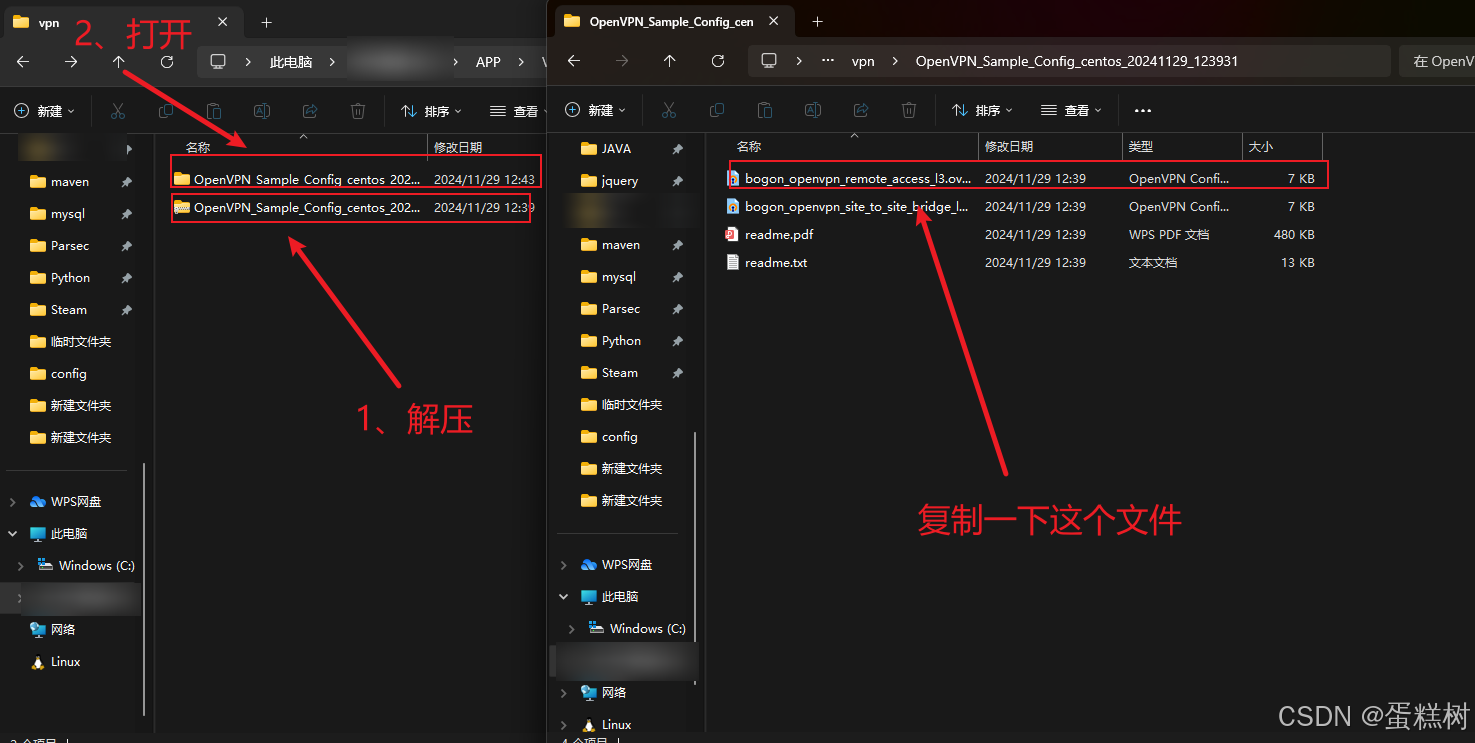Image resolution: width=1475 pixels, height=743 pixels.
Task: Expand 网络 node in right window tree
Action: tap(563, 693)
